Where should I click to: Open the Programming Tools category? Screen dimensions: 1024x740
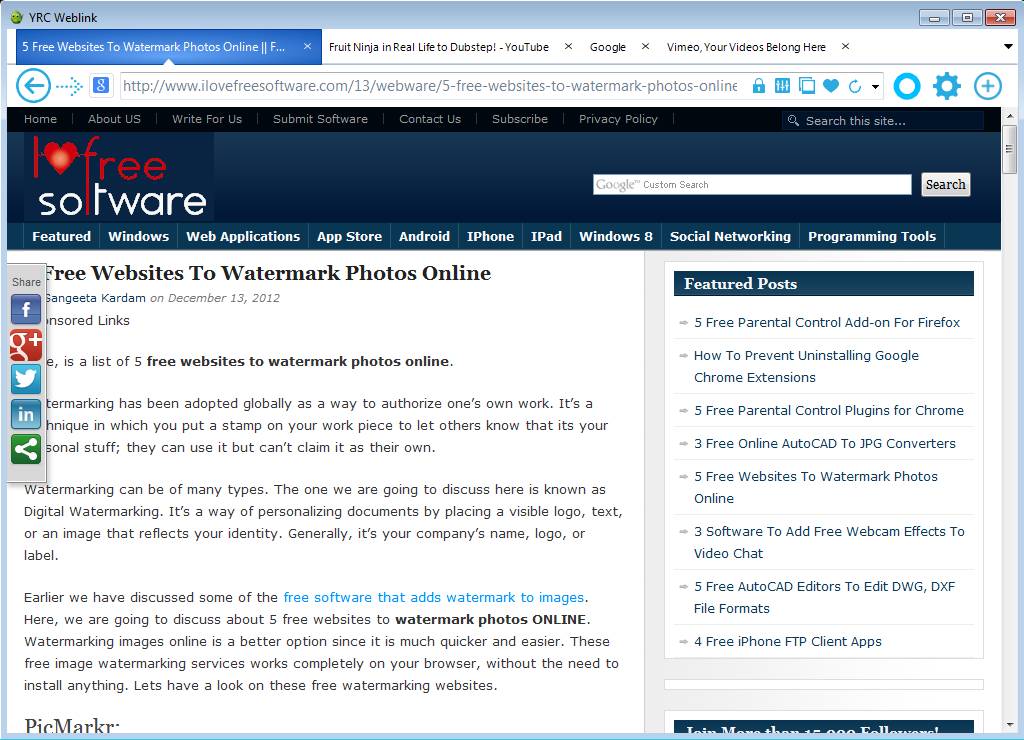point(872,236)
